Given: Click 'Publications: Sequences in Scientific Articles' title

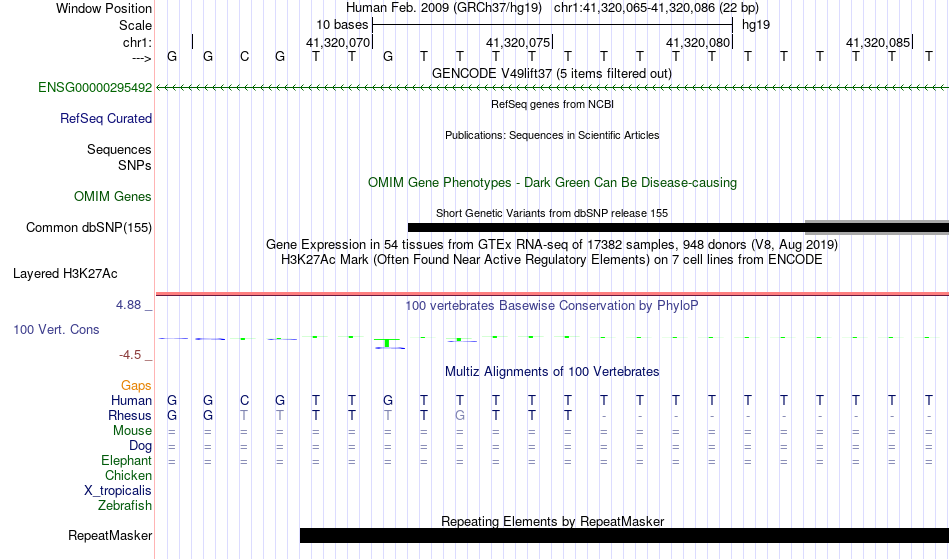Looking at the screenshot, I should tap(552, 135).
